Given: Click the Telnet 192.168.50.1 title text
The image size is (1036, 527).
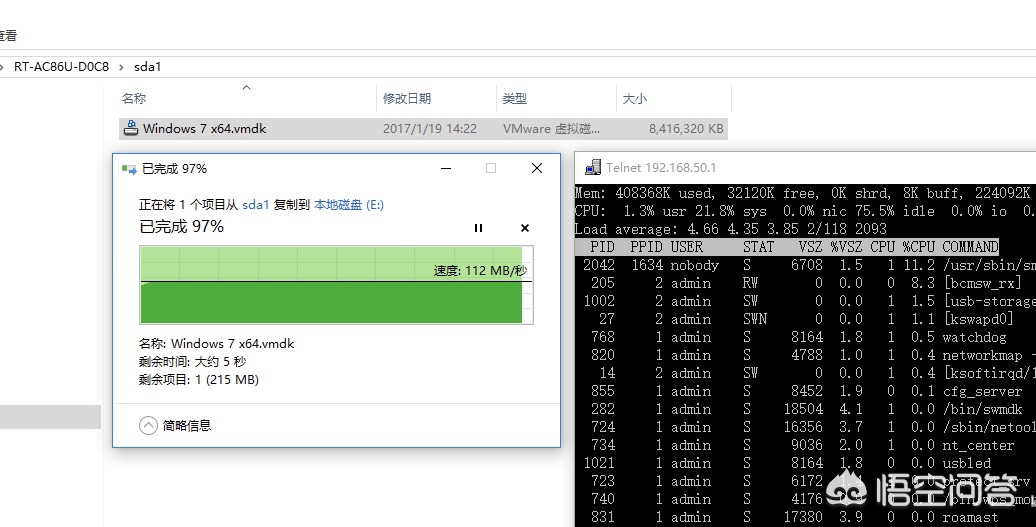Looking at the screenshot, I should pyautogui.click(x=661, y=168).
